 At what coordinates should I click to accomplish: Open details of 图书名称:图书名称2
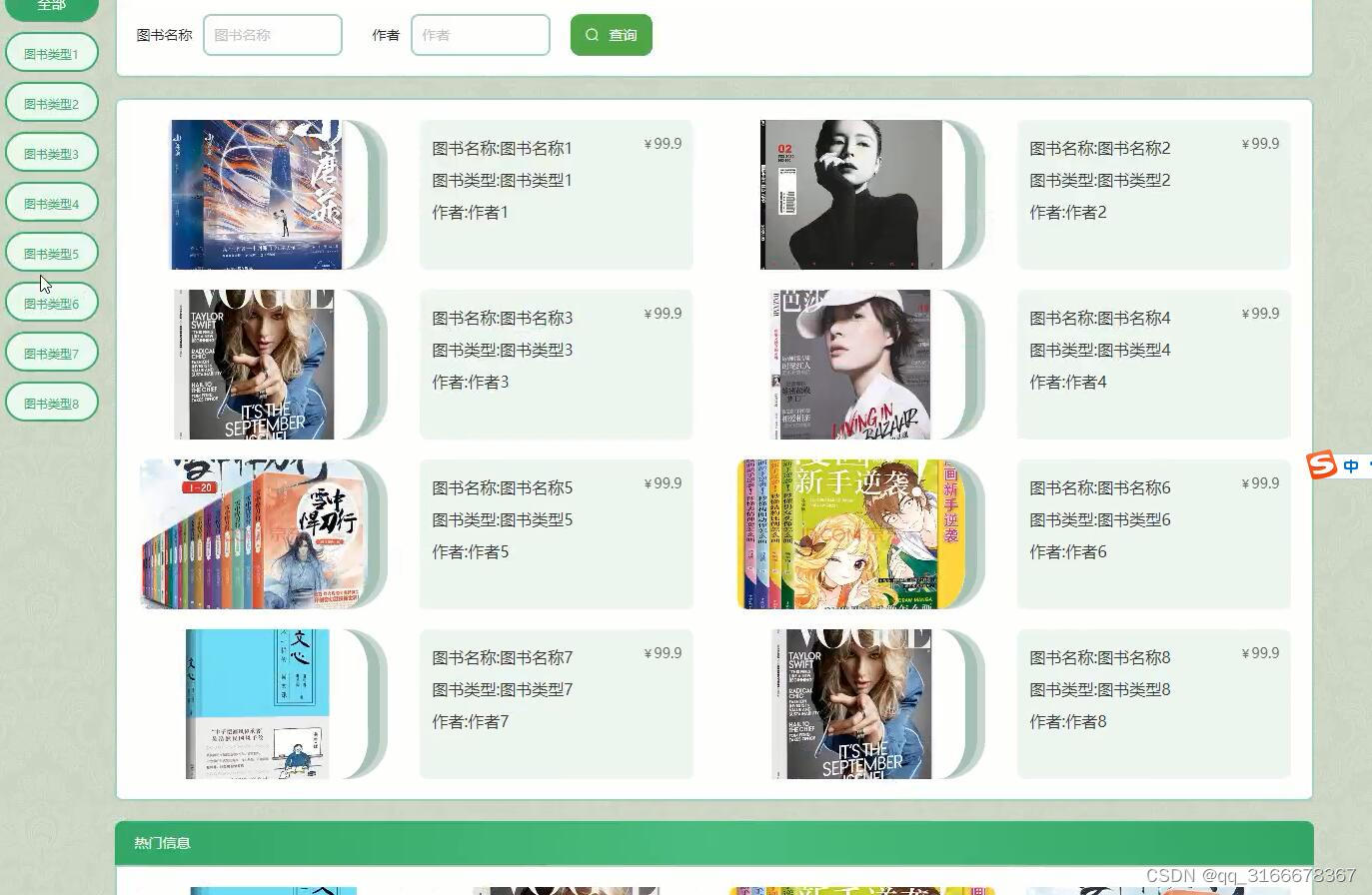1099,148
